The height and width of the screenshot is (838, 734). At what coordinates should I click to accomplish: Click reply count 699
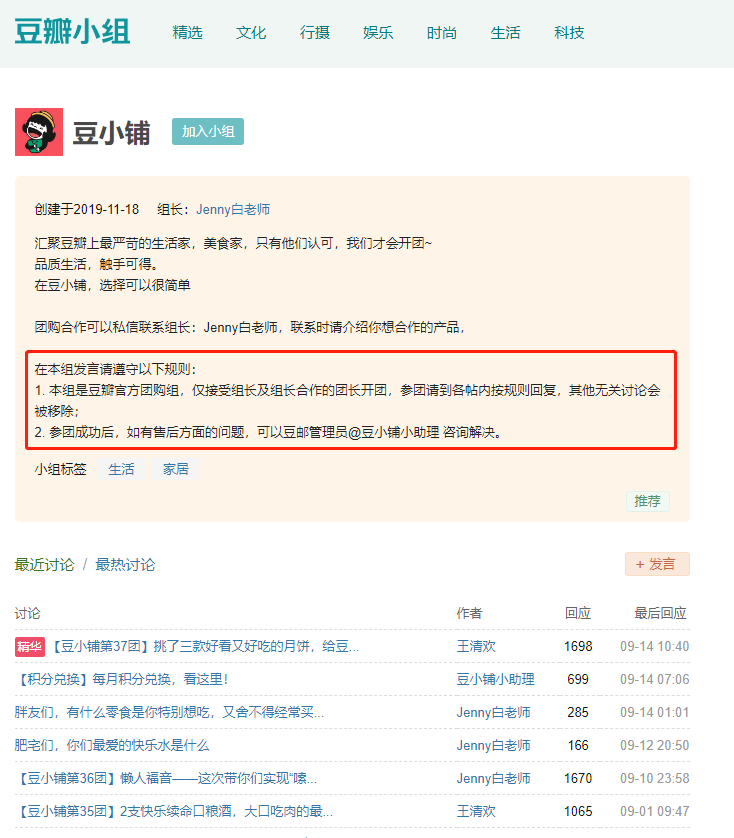pyautogui.click(x=578, y=680)
